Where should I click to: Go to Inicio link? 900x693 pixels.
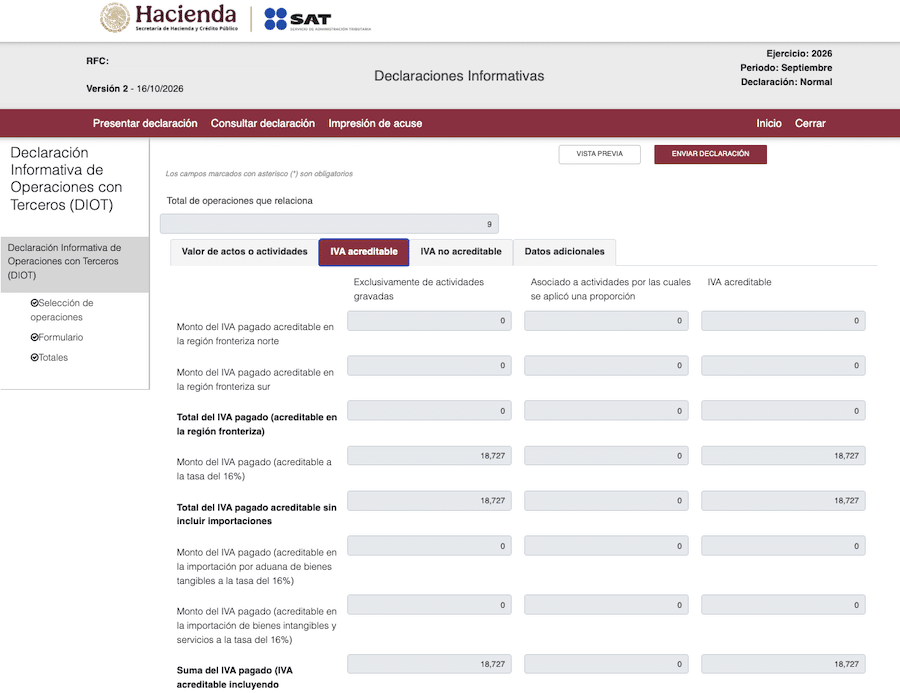click(x=769, y=123)
